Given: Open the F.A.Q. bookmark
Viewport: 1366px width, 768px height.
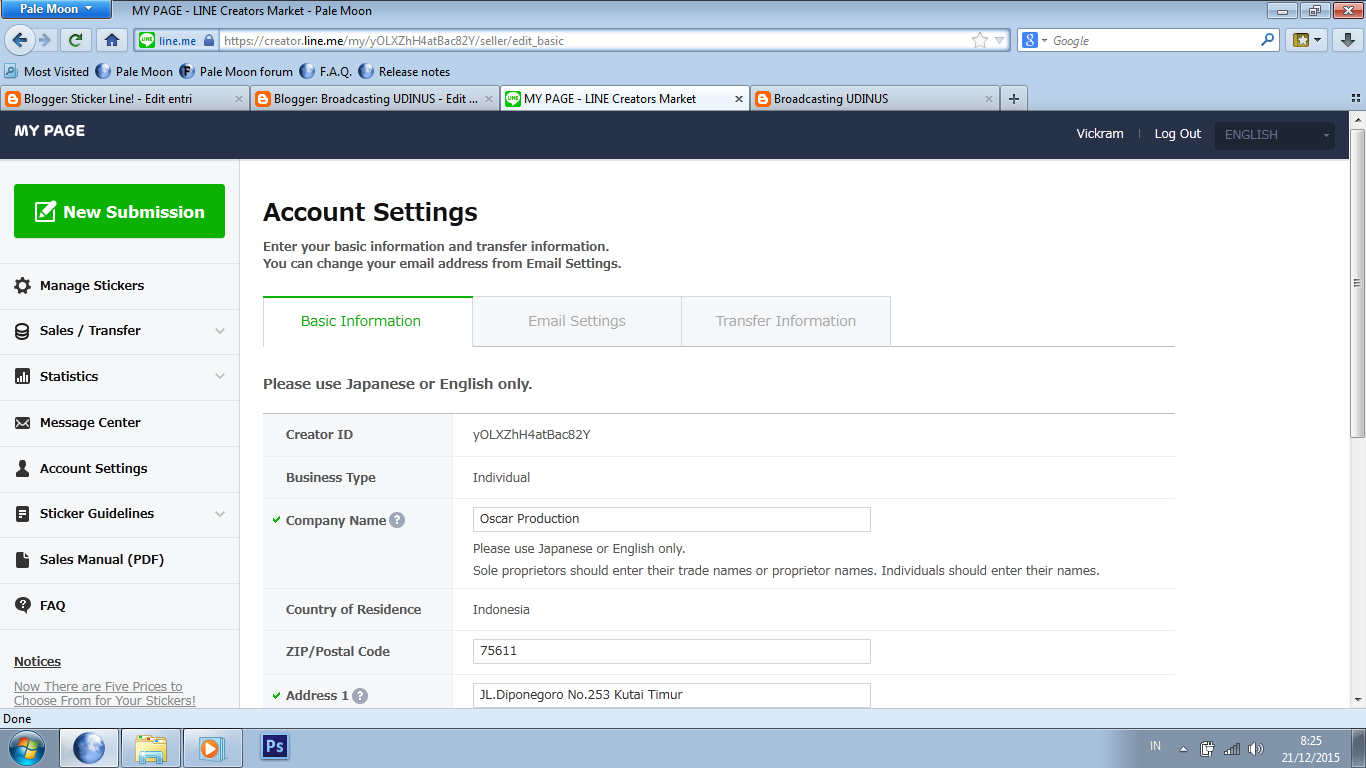Looking at the screenshot, I should point(325,72).
